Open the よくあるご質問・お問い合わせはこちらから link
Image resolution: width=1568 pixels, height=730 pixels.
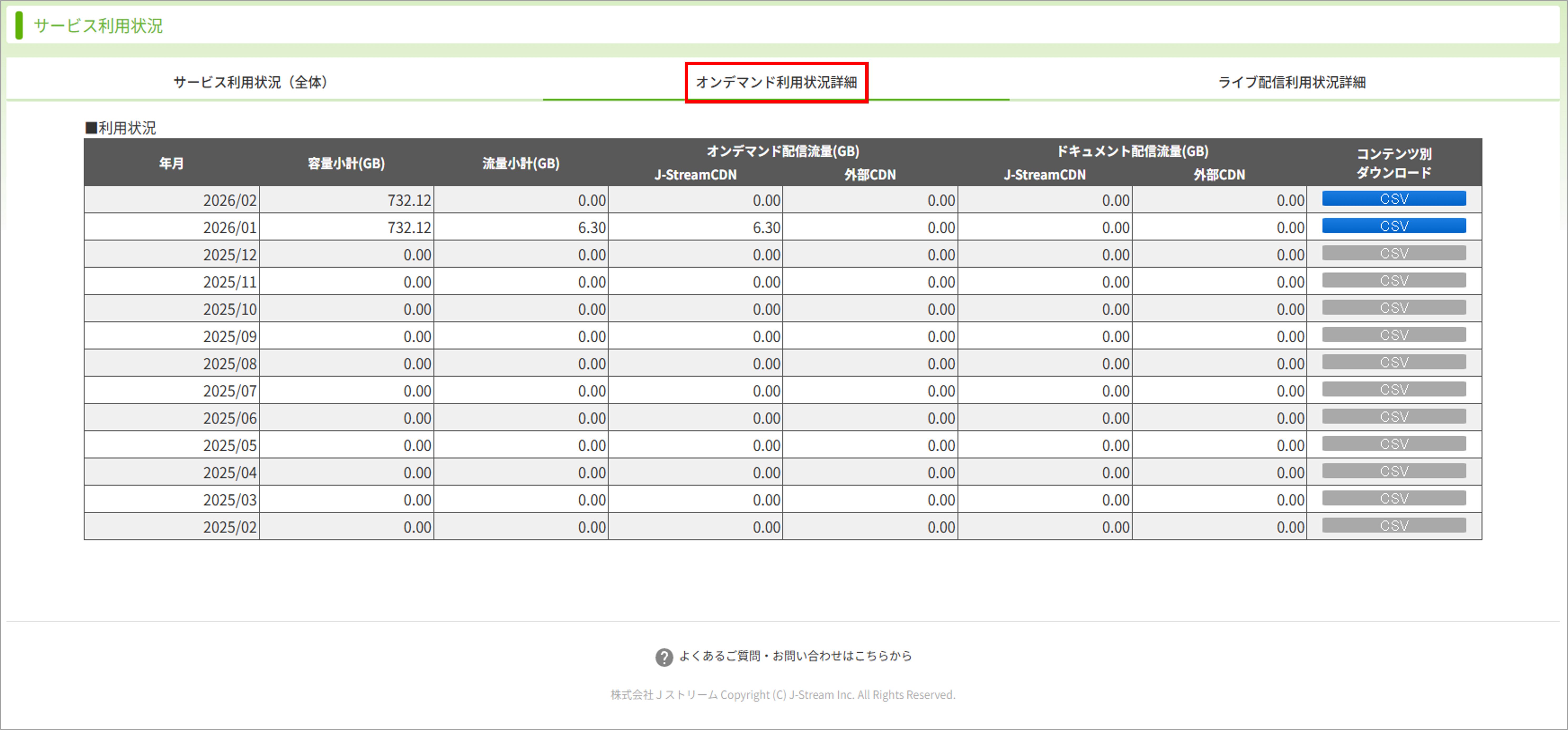tap(795, 656)
